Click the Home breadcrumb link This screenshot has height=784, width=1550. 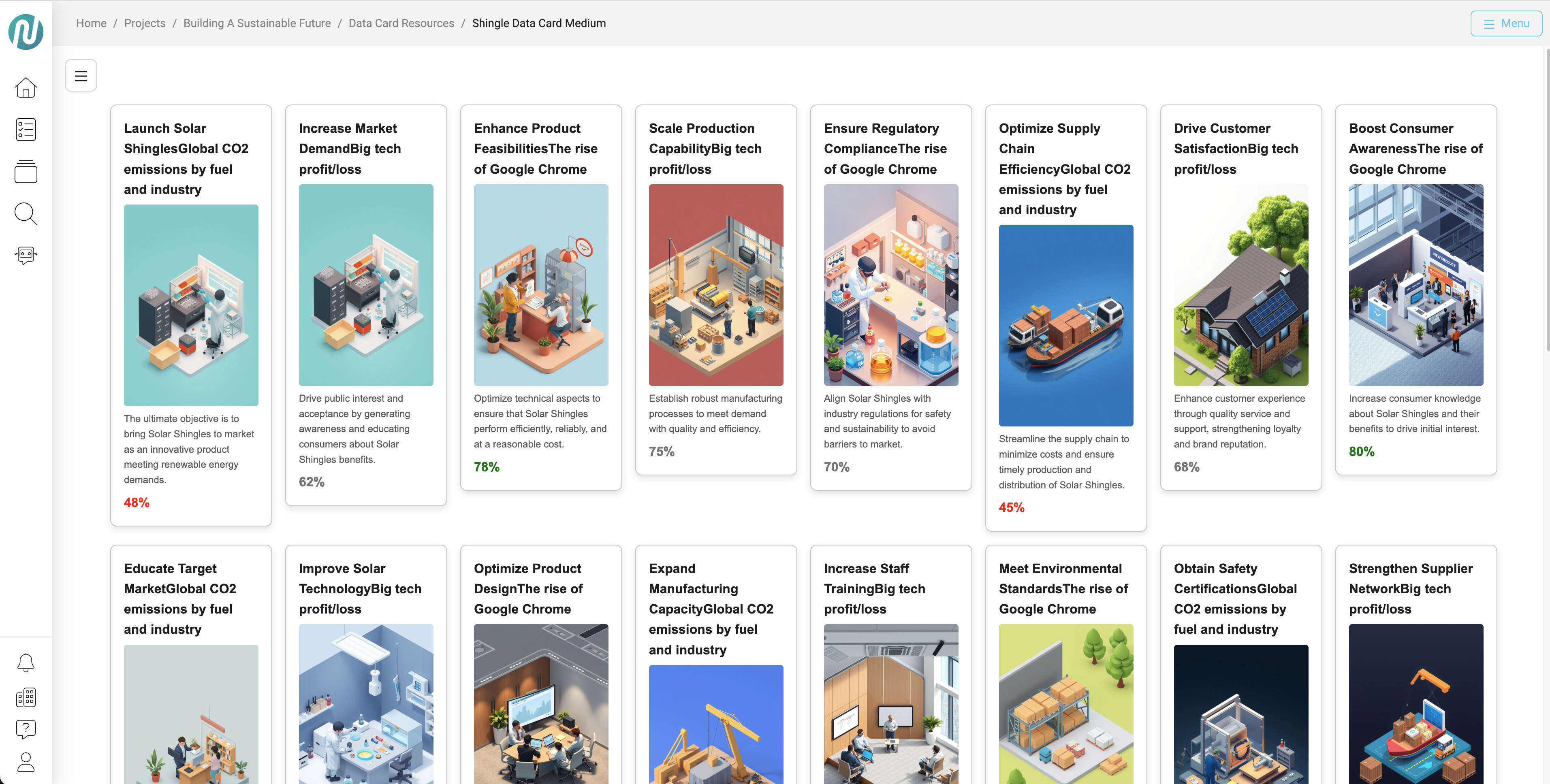(91, 23)
